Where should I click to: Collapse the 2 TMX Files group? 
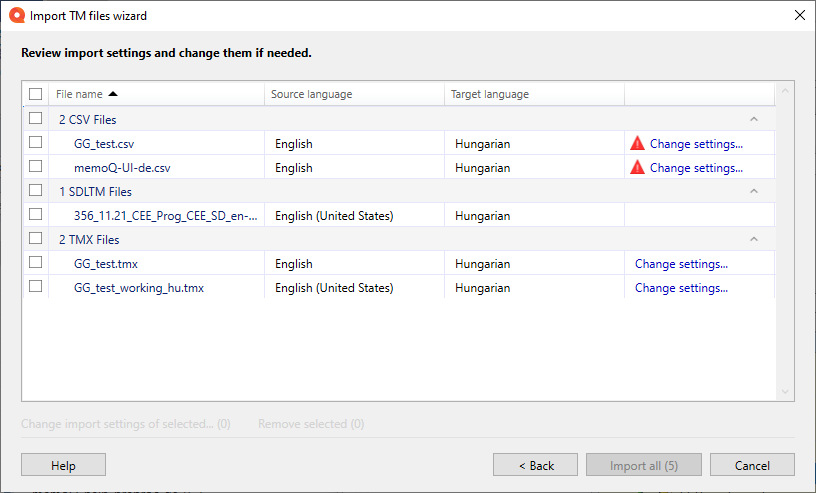pyautogui.click(x=754, y=239)
